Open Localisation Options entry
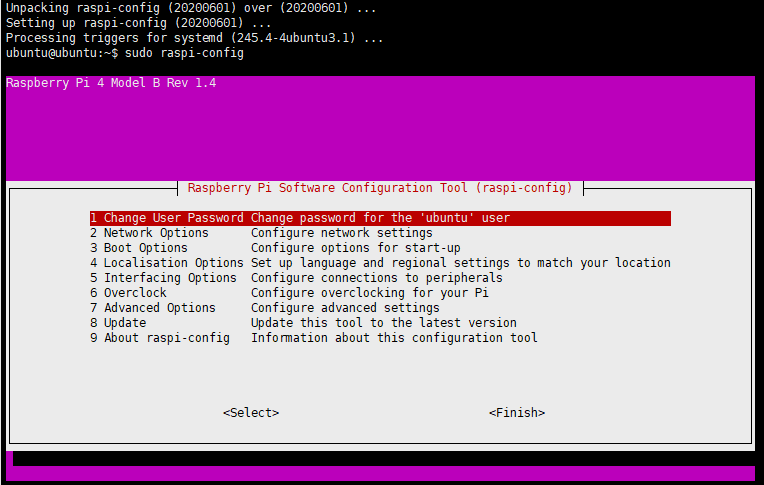Image resolution: width=764 pixels, height=485 pixels. pyautogui.click(x=167, y=263)
